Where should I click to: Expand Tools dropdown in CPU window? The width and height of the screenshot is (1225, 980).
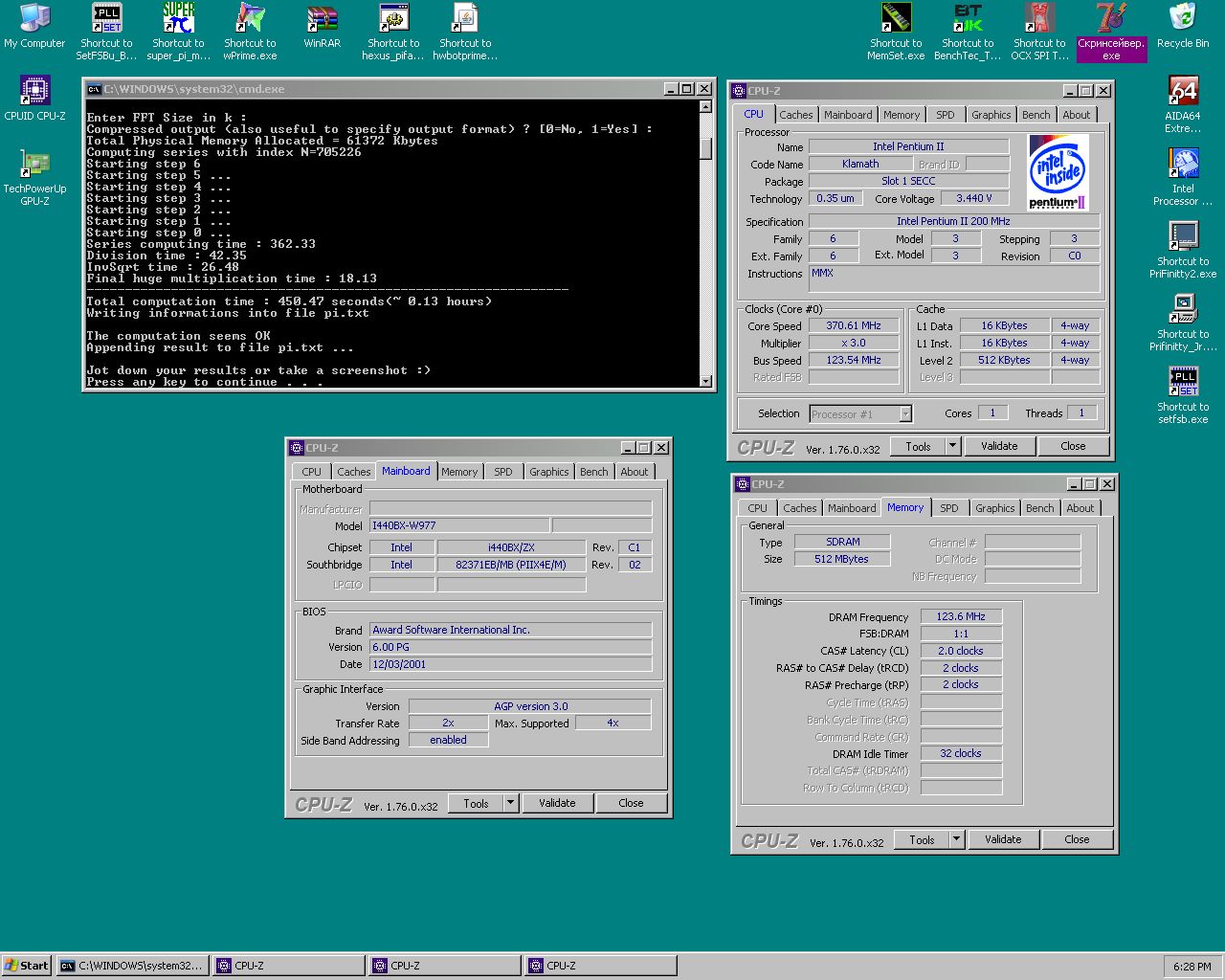pos(952,446)
